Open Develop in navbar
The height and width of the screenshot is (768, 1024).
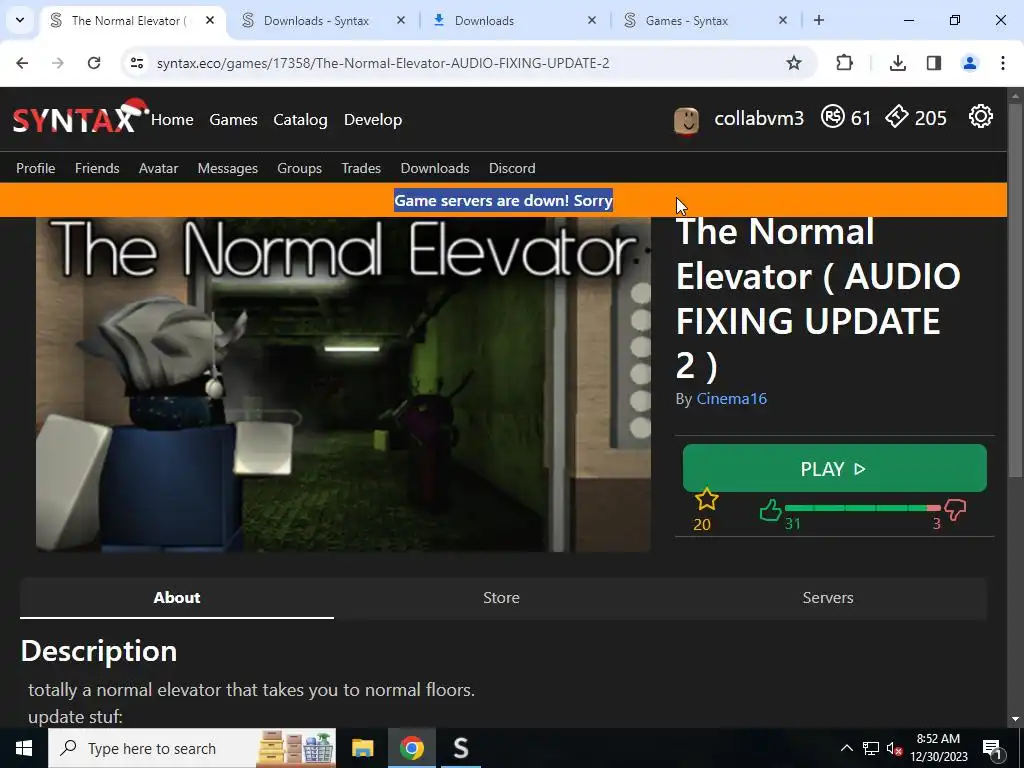pos(373,120)
